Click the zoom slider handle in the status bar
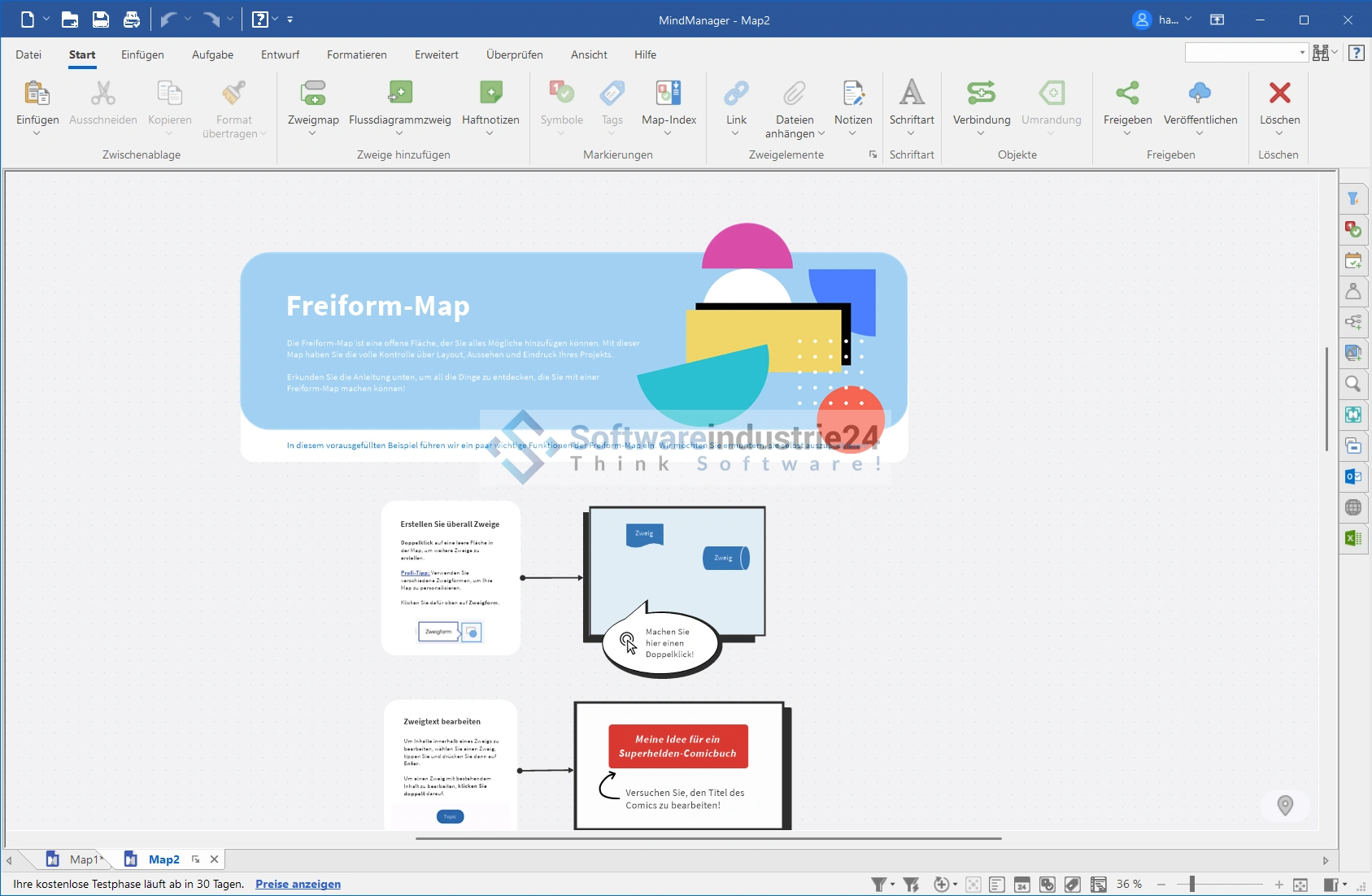1372x896 pixels. [1192, 885]
